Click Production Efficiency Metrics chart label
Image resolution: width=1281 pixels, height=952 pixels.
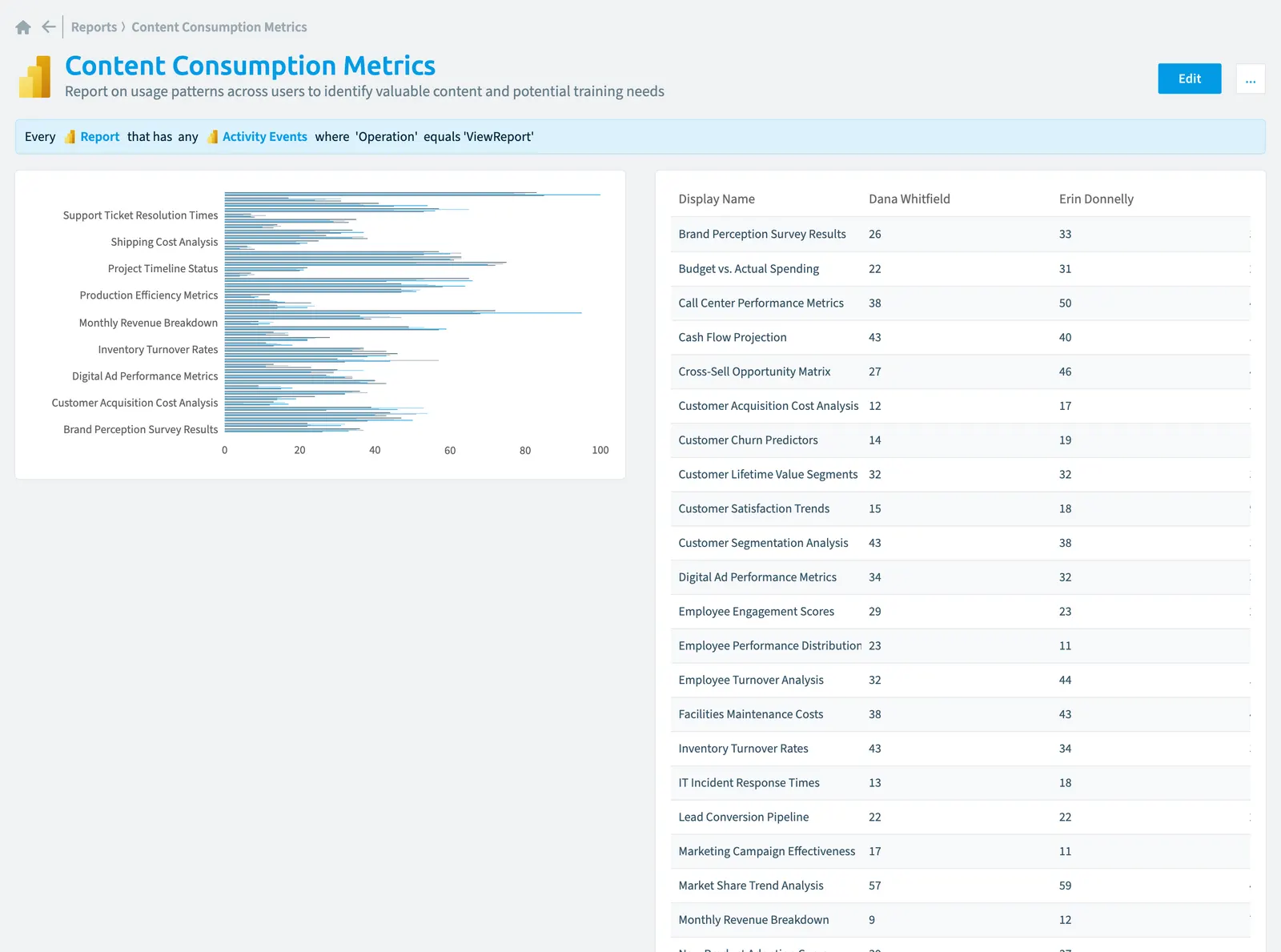(148, 295)
